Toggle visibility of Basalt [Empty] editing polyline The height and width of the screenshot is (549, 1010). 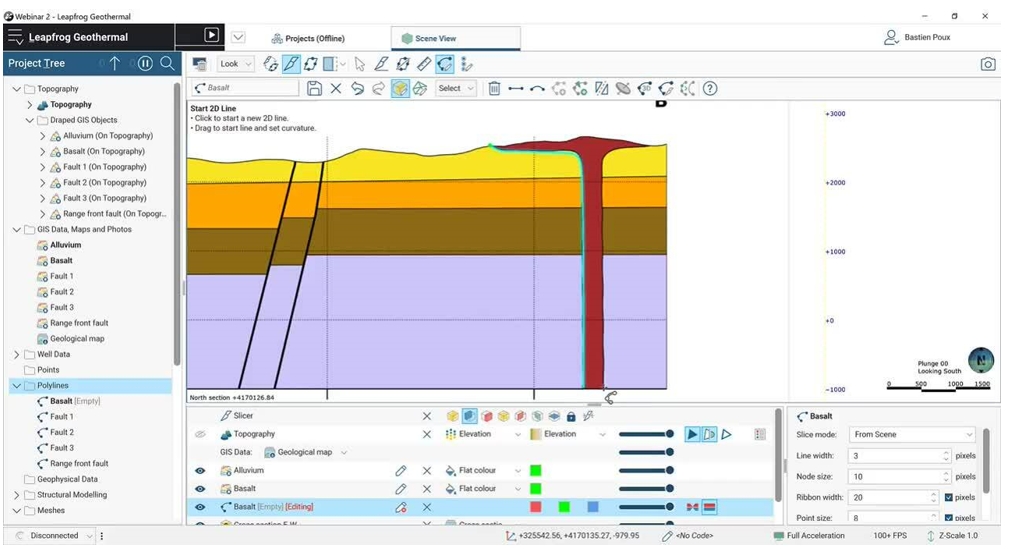[x=200, y=507]
